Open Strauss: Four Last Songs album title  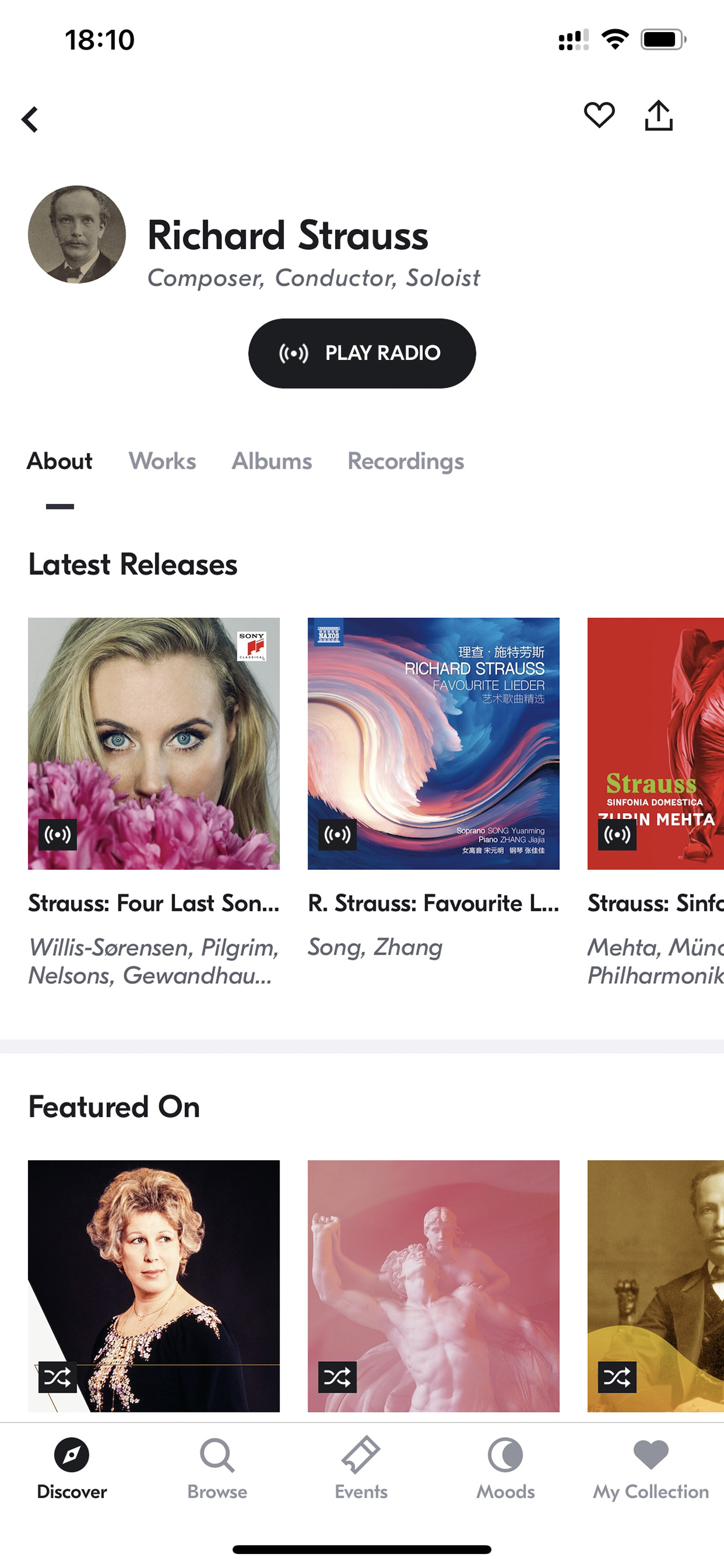(x=154, y=903)
